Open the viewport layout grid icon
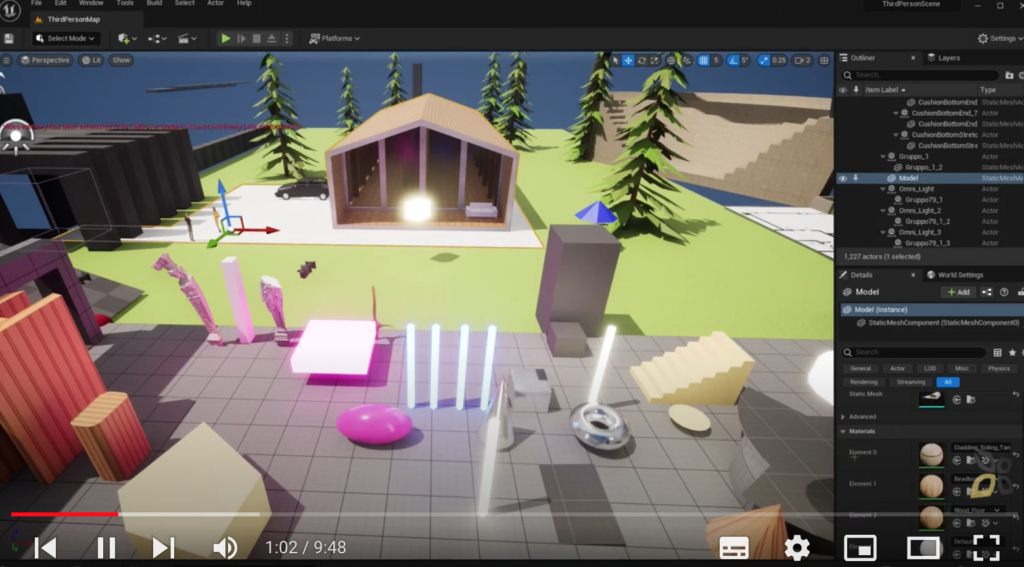 (824, 60)
